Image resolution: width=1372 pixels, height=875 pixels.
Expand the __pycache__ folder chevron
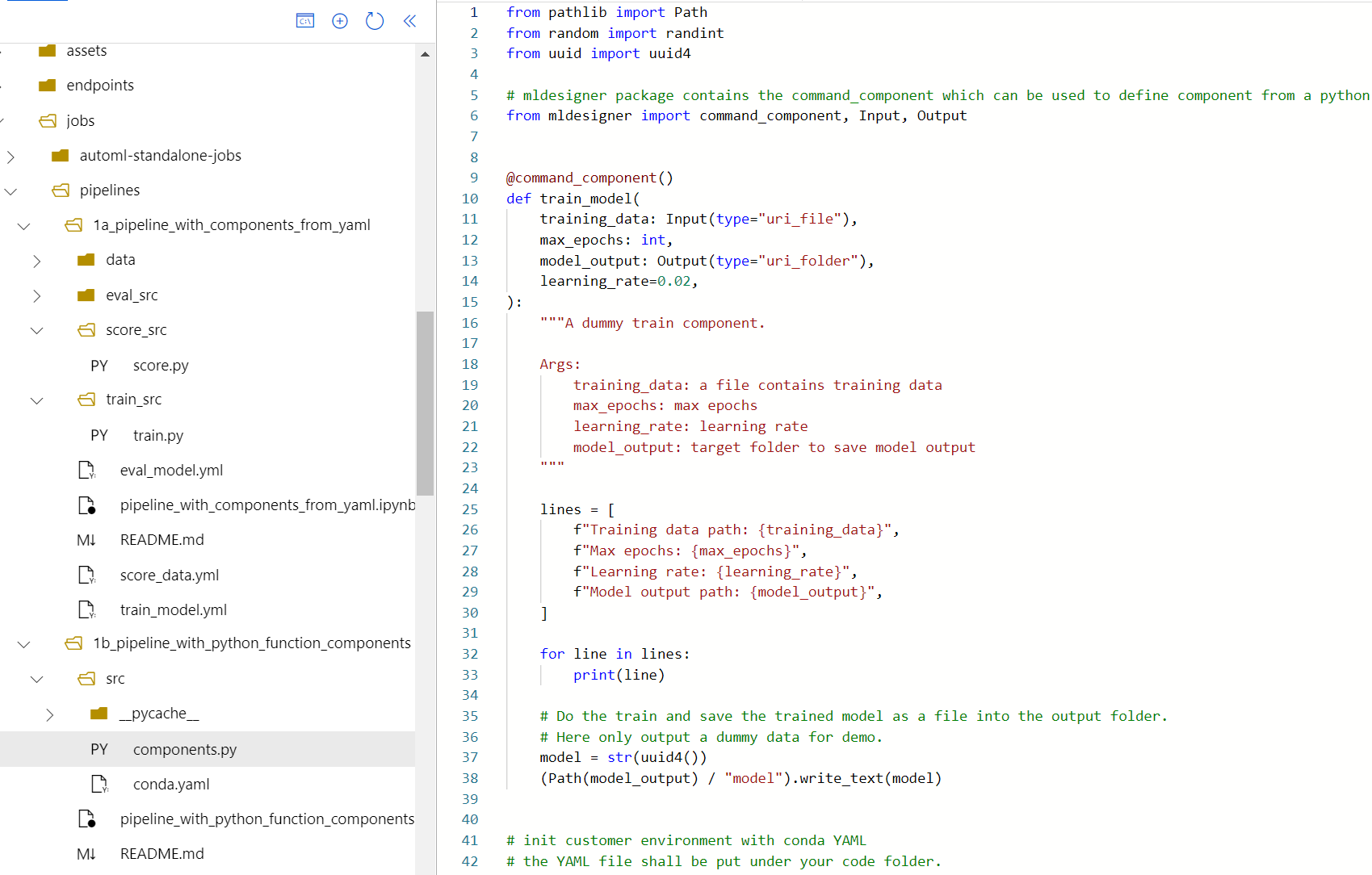[49, 714]
